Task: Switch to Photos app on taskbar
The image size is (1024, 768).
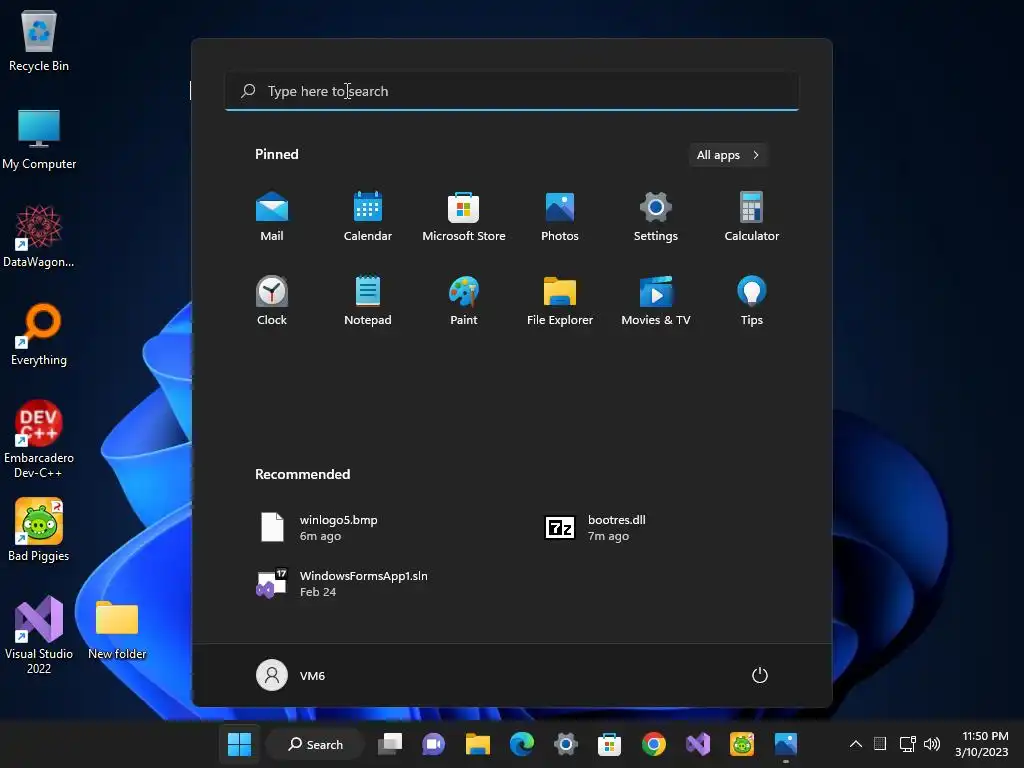Action: point(786,744)
